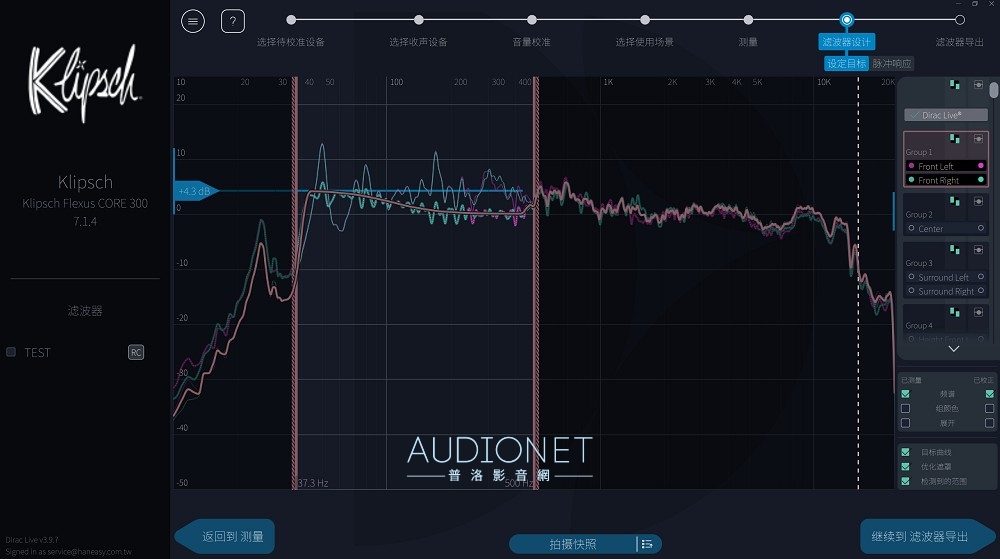The width and height of the screenshot is (1000, 559).
Task: Select Surround Left channel
Action: tap(945, 277)
